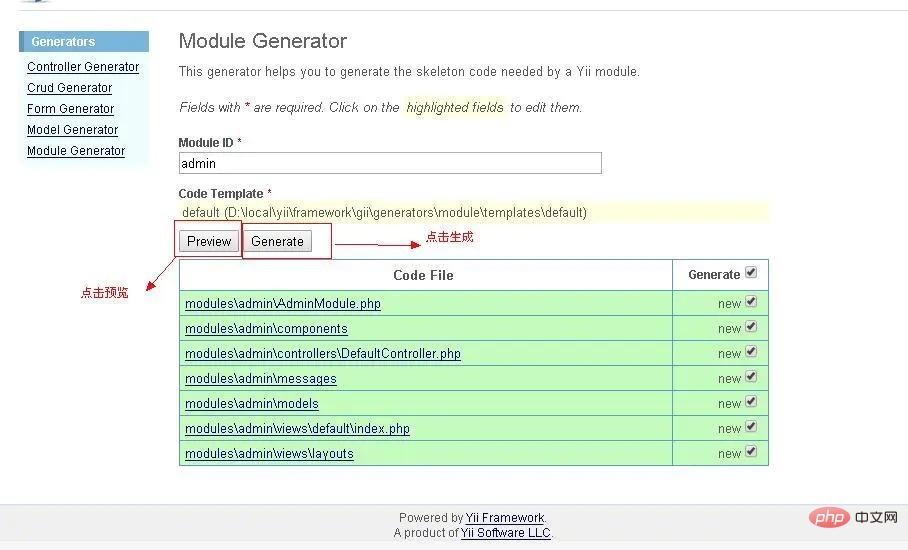Click the Preview button
The height and width of the screenshot is (550, 908).
(x=209, y=241)
